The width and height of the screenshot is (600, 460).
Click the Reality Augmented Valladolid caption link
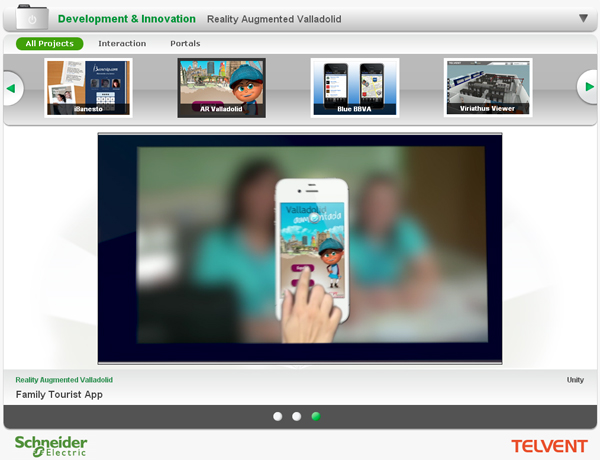tap(64, 380)
